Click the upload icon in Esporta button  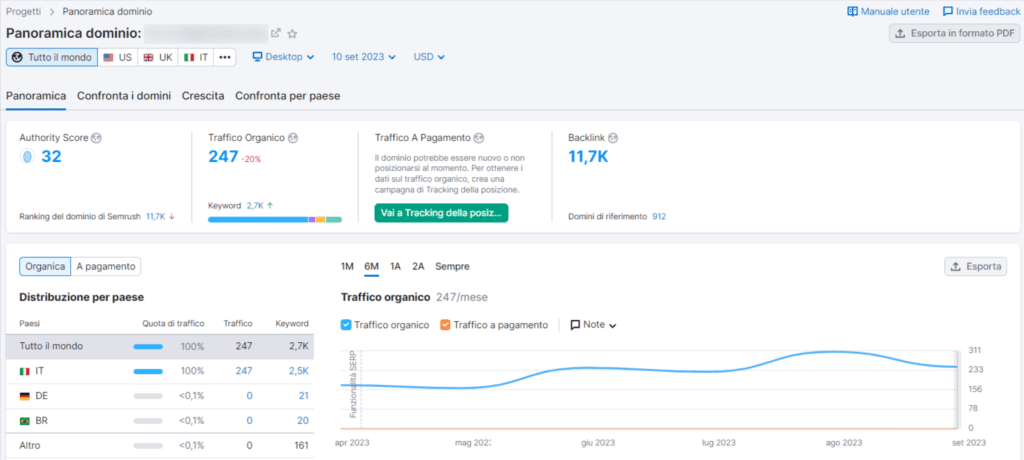tap(957, 267)
